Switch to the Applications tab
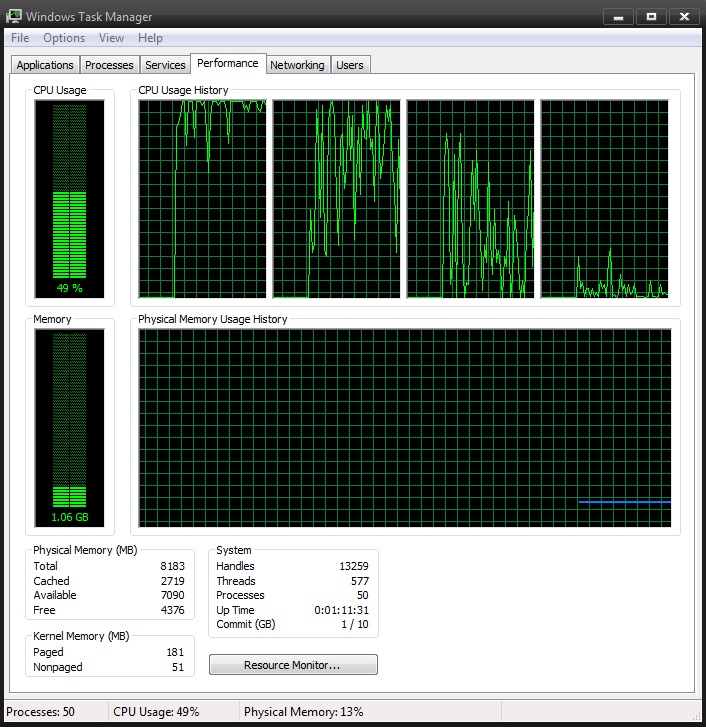The height and width of the screenshot is (727, 706). [45, 65]
